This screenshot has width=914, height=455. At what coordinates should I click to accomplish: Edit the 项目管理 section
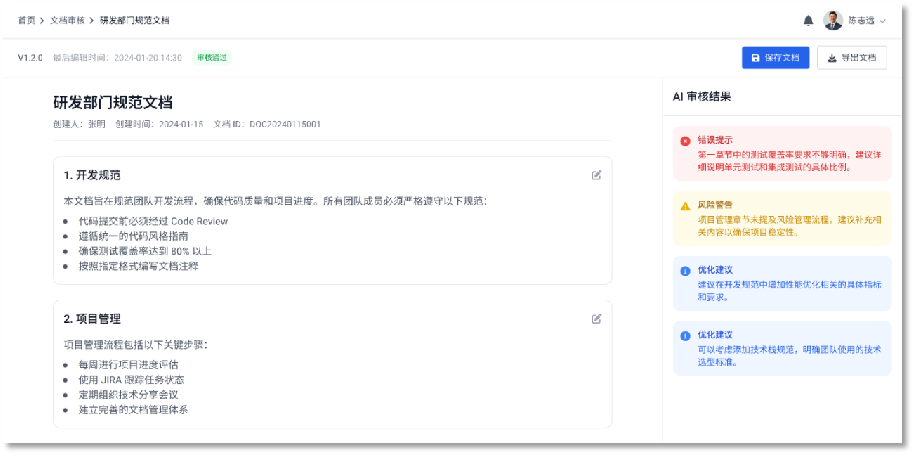(596, 319)
